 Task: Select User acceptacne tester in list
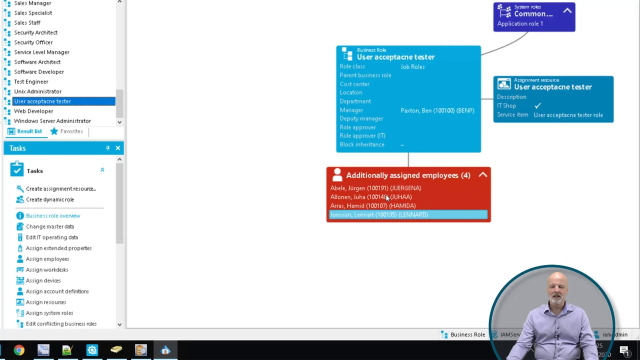pyautogui.click(x=64, y=101)
